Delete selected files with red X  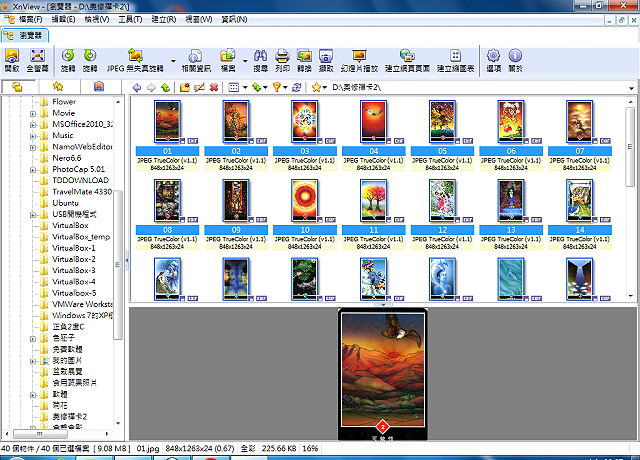pos(213,87)
